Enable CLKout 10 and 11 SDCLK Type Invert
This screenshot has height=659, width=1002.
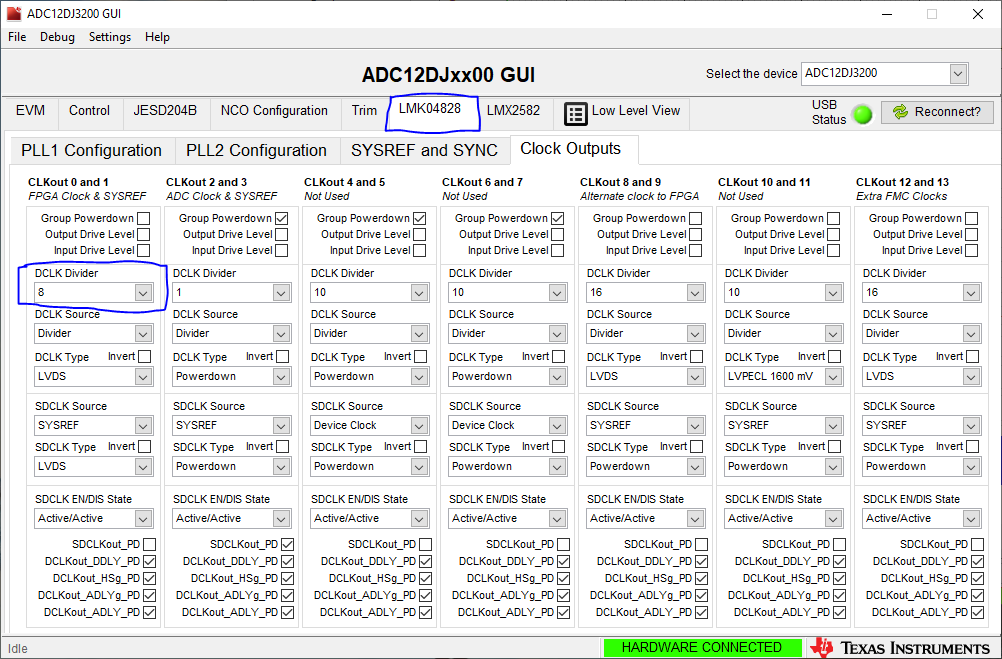[x=835, y=447]
